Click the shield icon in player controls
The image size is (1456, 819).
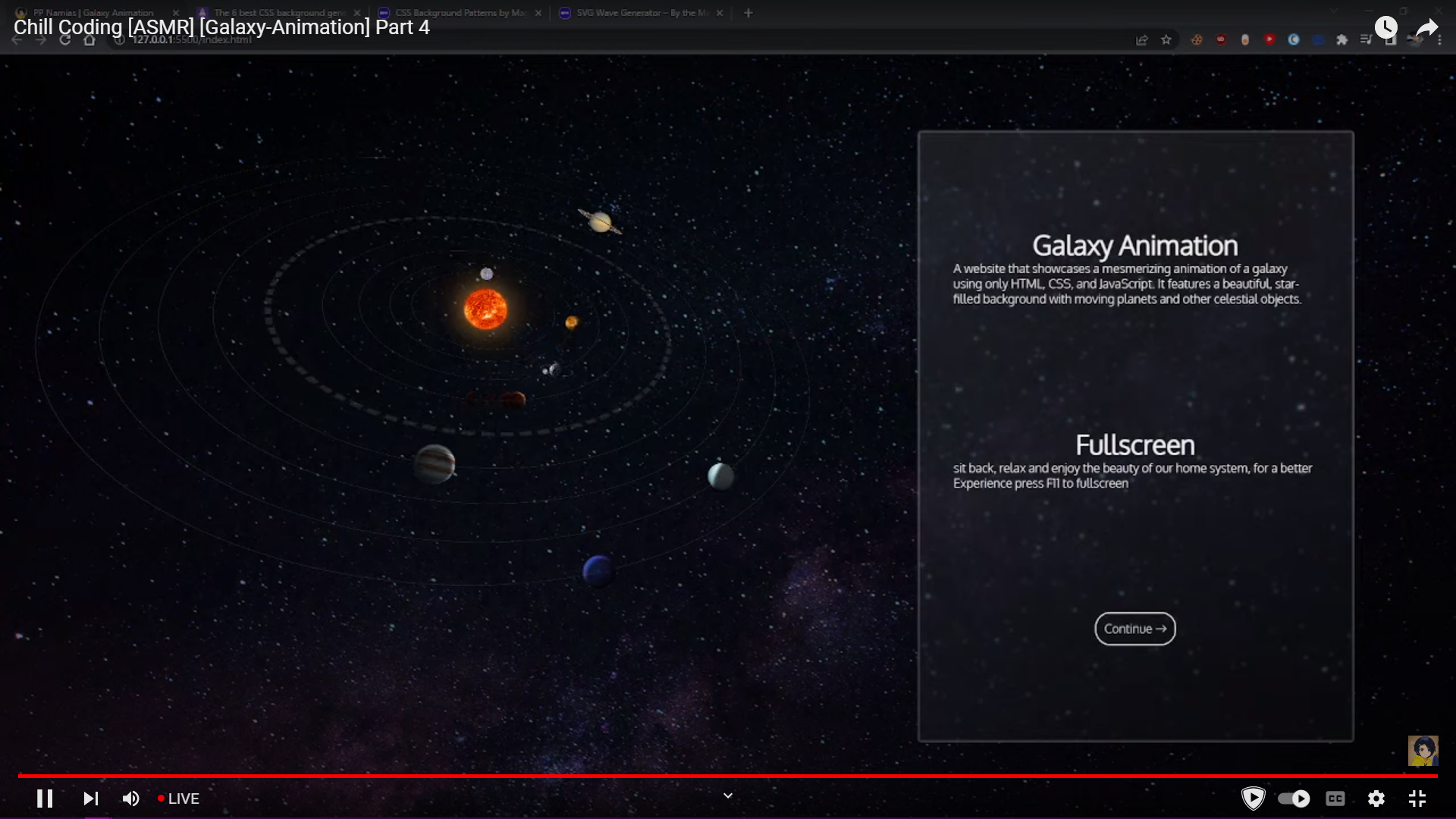pos(1253,799)
